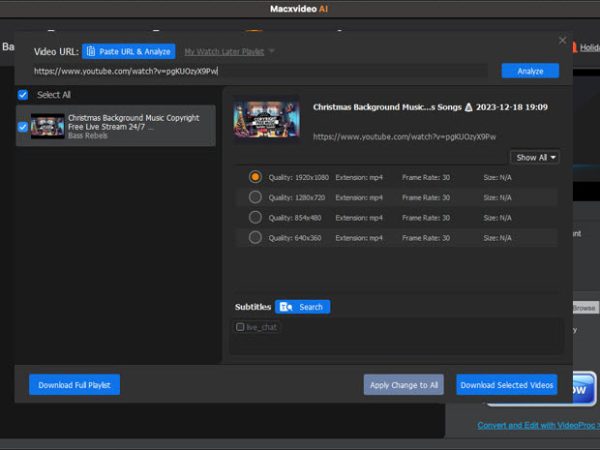600x450 pixels.
Task: Click the Subtitles Search button
Action: (302, 307)
